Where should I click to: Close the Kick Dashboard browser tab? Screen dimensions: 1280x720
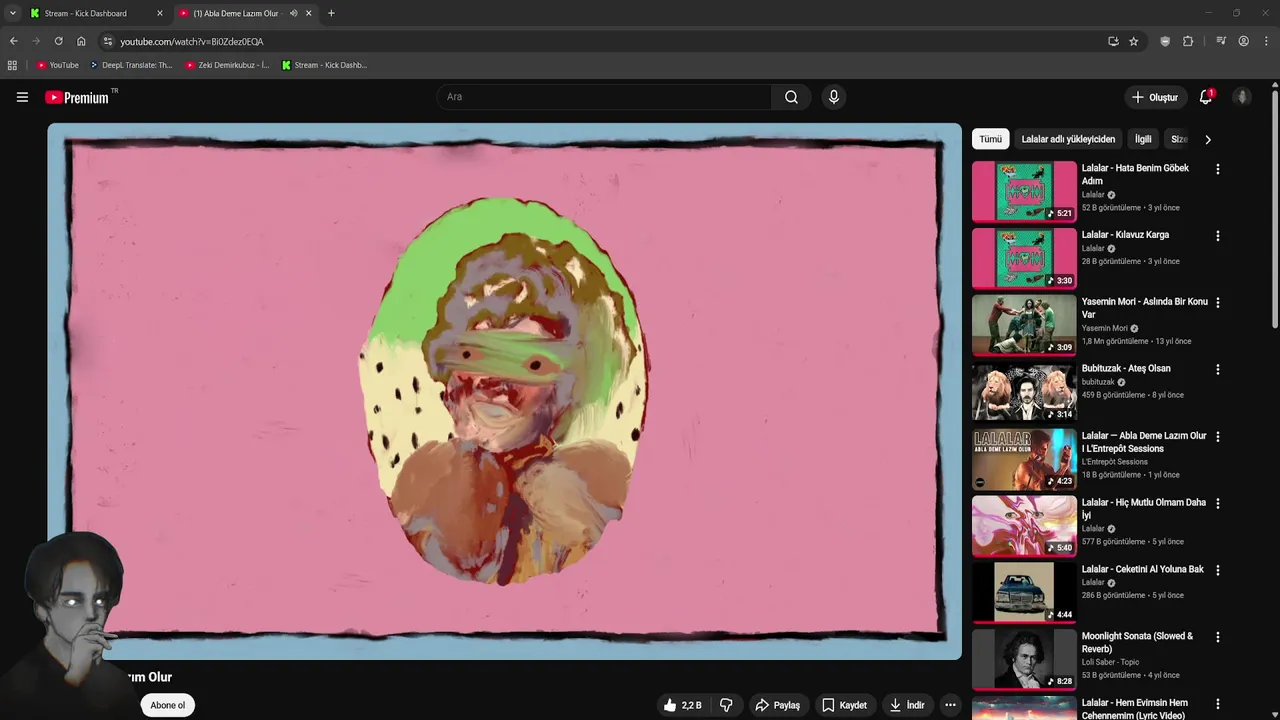coord(159,13)
